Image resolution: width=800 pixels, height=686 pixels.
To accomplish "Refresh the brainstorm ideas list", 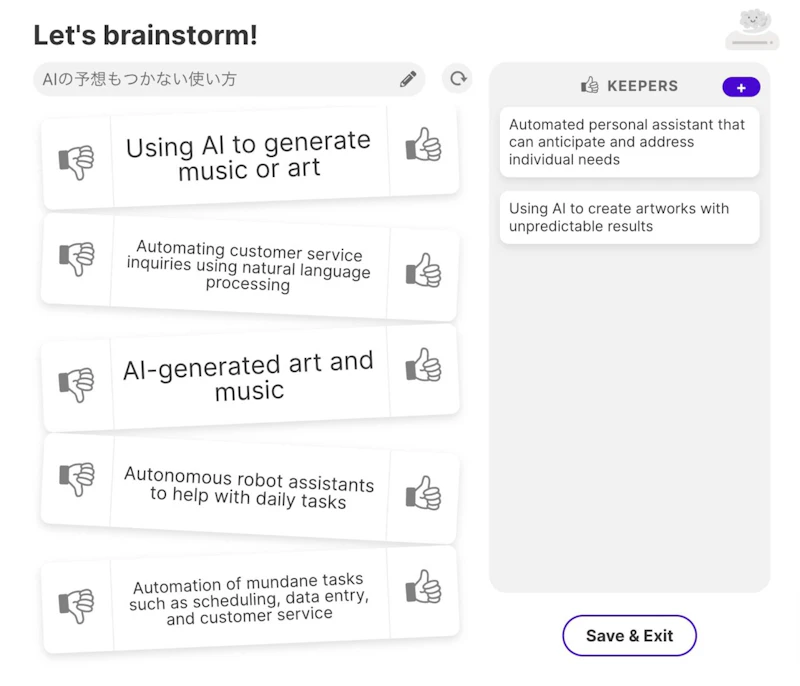I will tap(458, 78).
